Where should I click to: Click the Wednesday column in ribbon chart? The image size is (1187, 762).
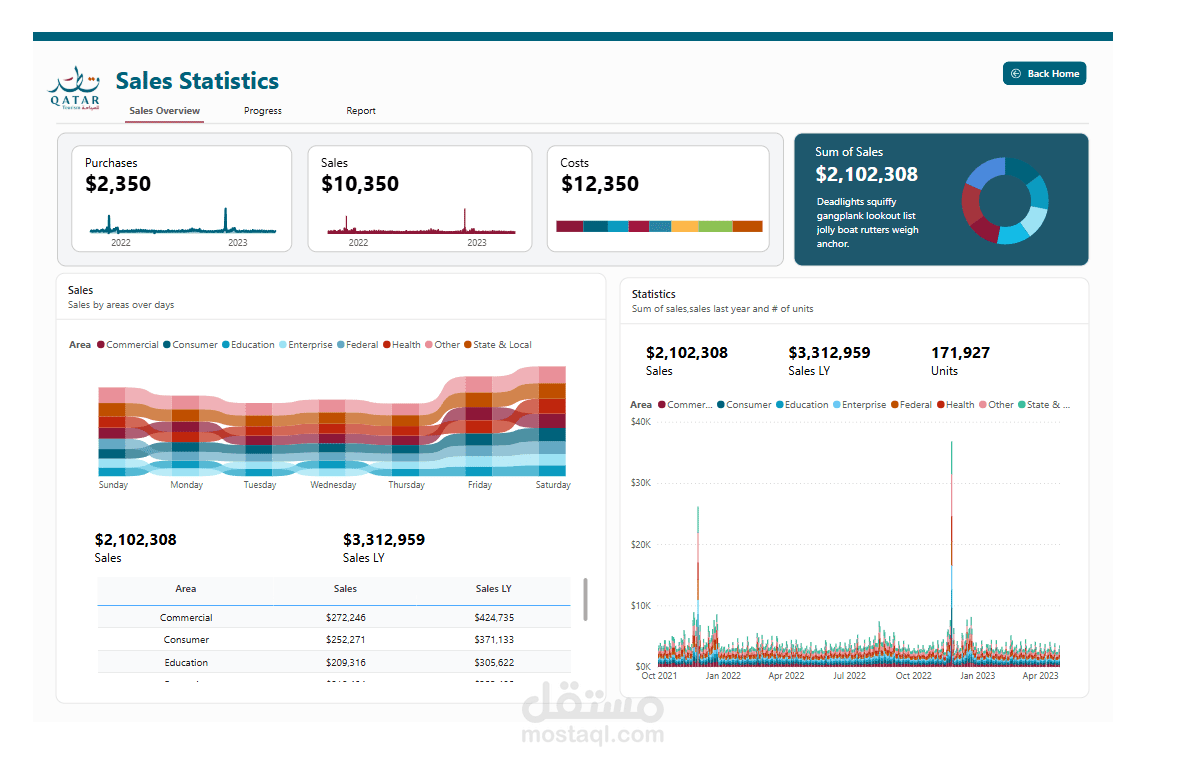coord(332,438)
